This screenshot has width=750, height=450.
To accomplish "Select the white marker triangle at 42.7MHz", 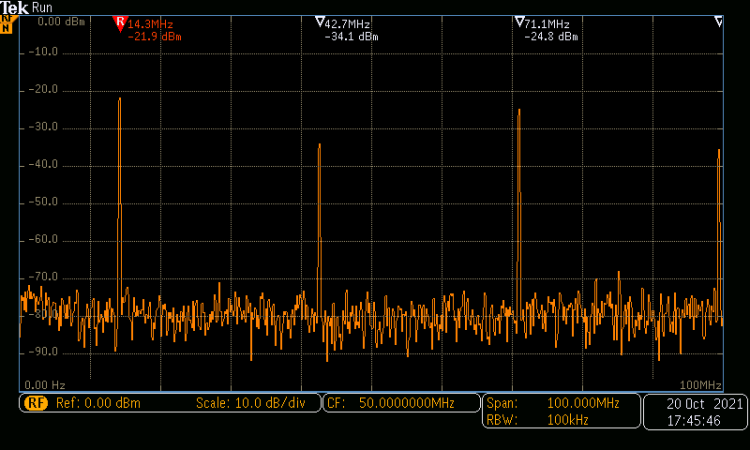I will [319, 22].
